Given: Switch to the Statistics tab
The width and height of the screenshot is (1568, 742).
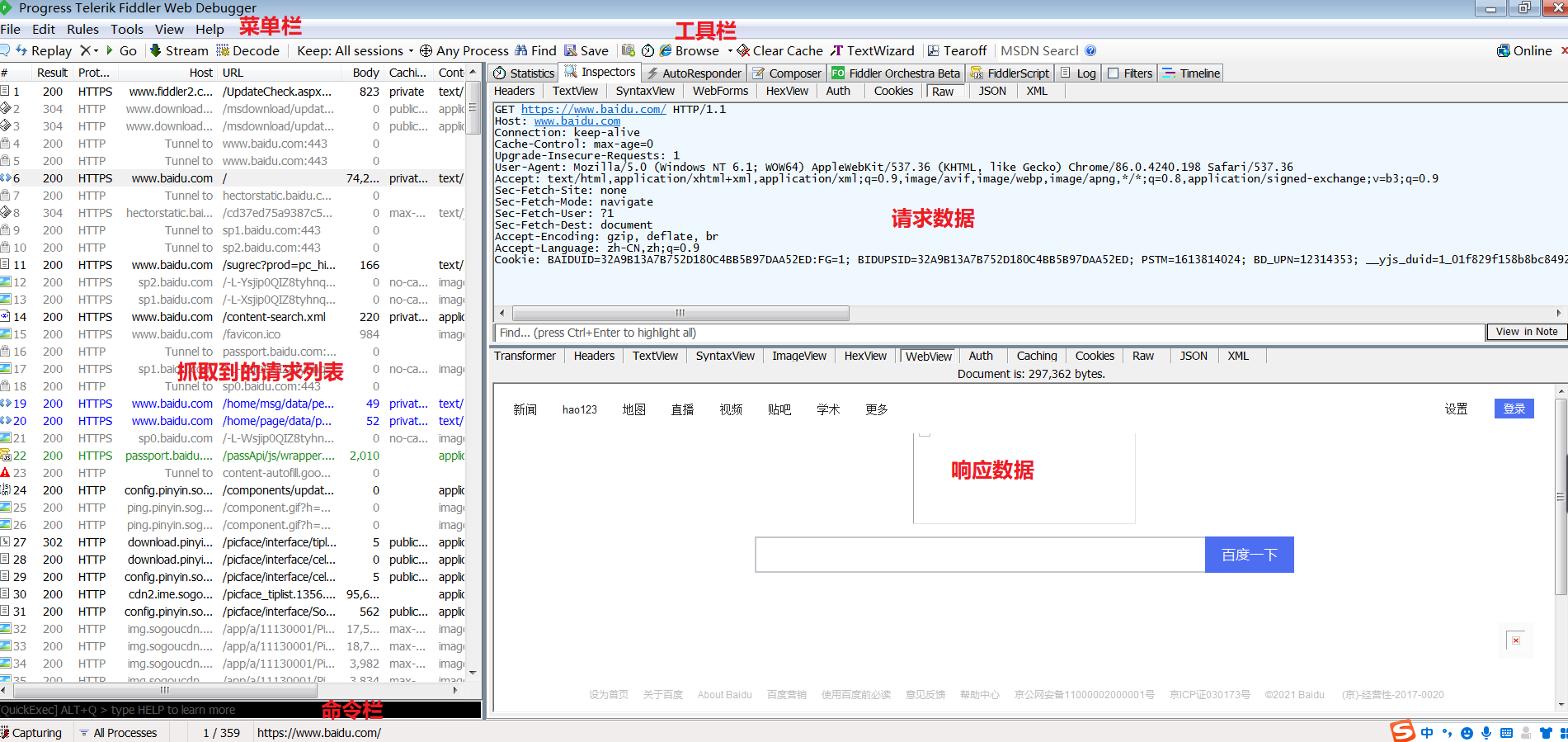Looking at the screenshot, I should (x=524, y=73).
